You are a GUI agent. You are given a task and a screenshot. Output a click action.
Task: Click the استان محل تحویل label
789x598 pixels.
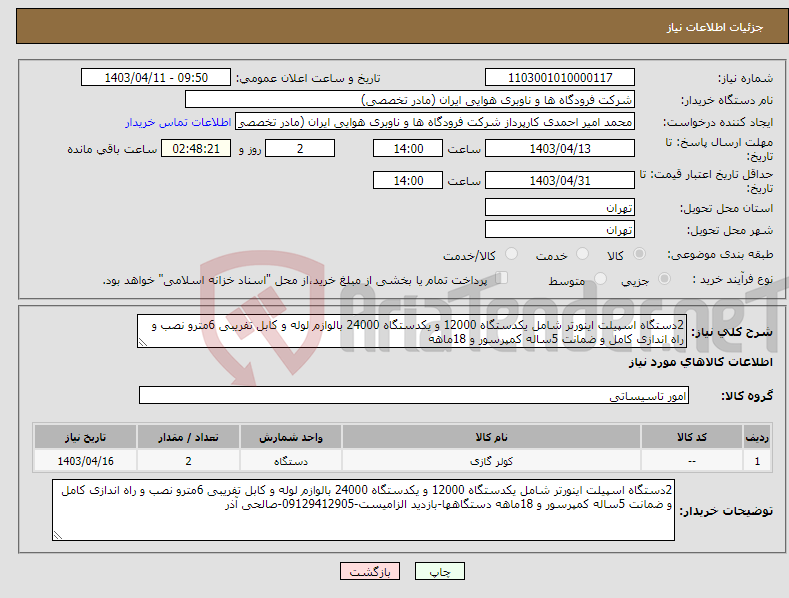click(x=727, y=208)
